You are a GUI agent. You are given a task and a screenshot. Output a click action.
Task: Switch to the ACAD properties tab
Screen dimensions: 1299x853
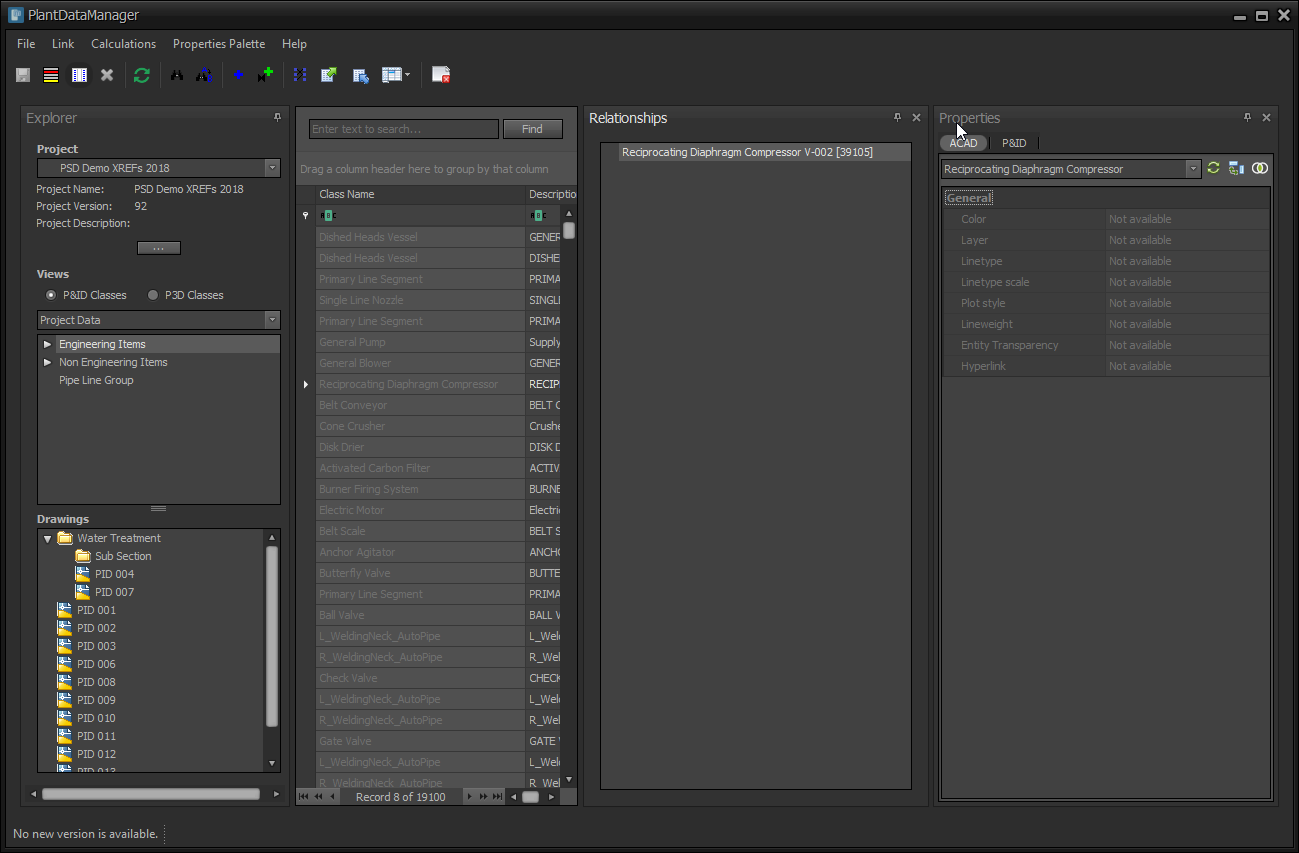pyautogui.click(x=964, y=143)
